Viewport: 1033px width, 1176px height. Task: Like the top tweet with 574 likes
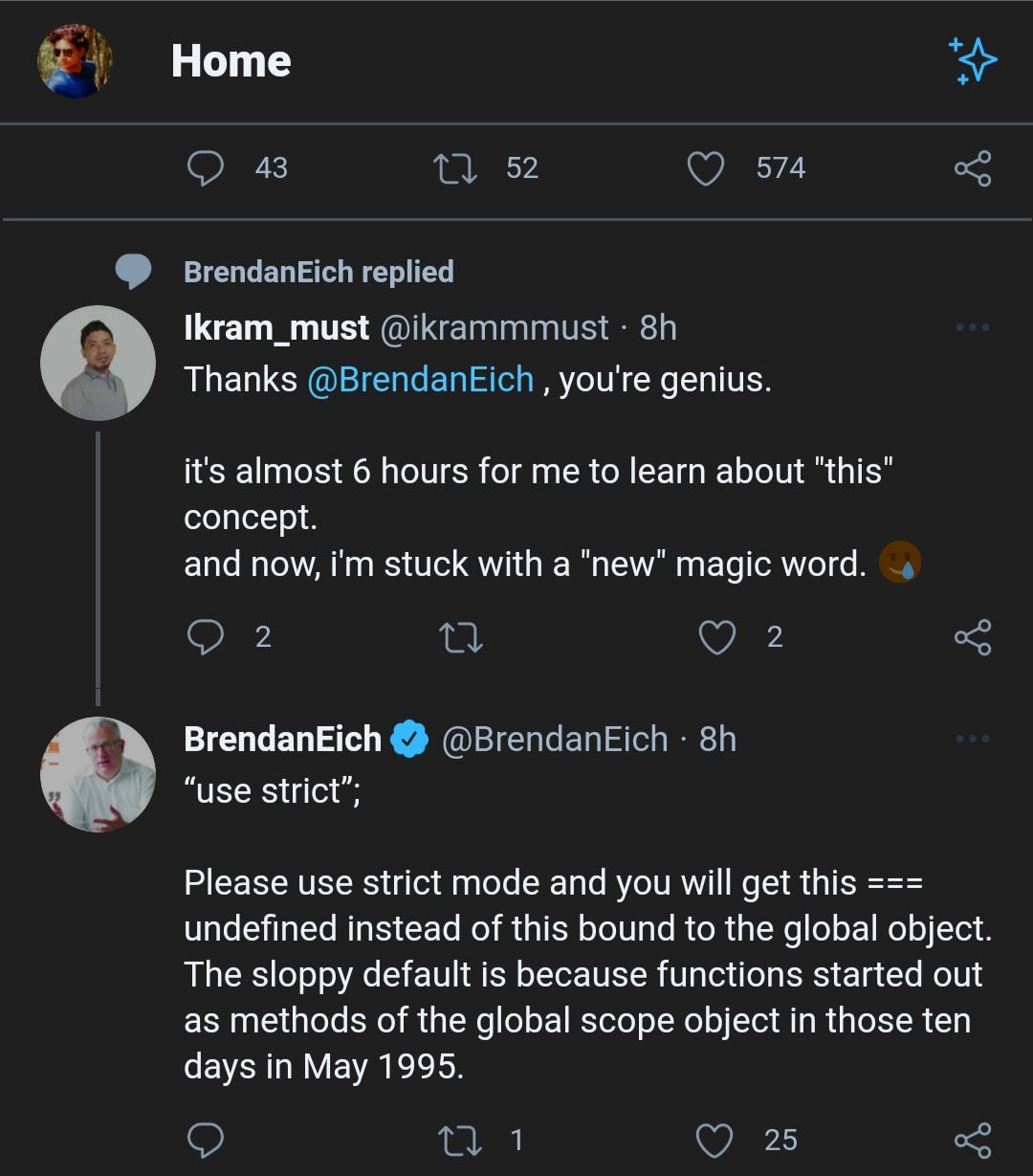tap(706, 168)
